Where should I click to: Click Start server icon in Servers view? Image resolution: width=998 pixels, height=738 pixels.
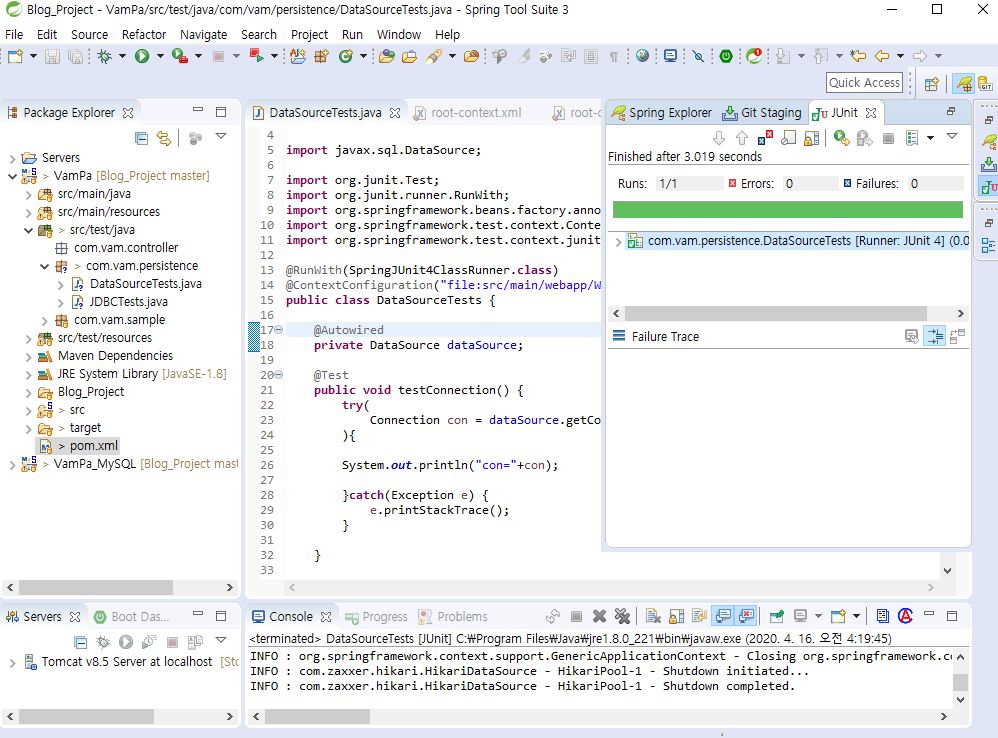[x=126, y=642]
